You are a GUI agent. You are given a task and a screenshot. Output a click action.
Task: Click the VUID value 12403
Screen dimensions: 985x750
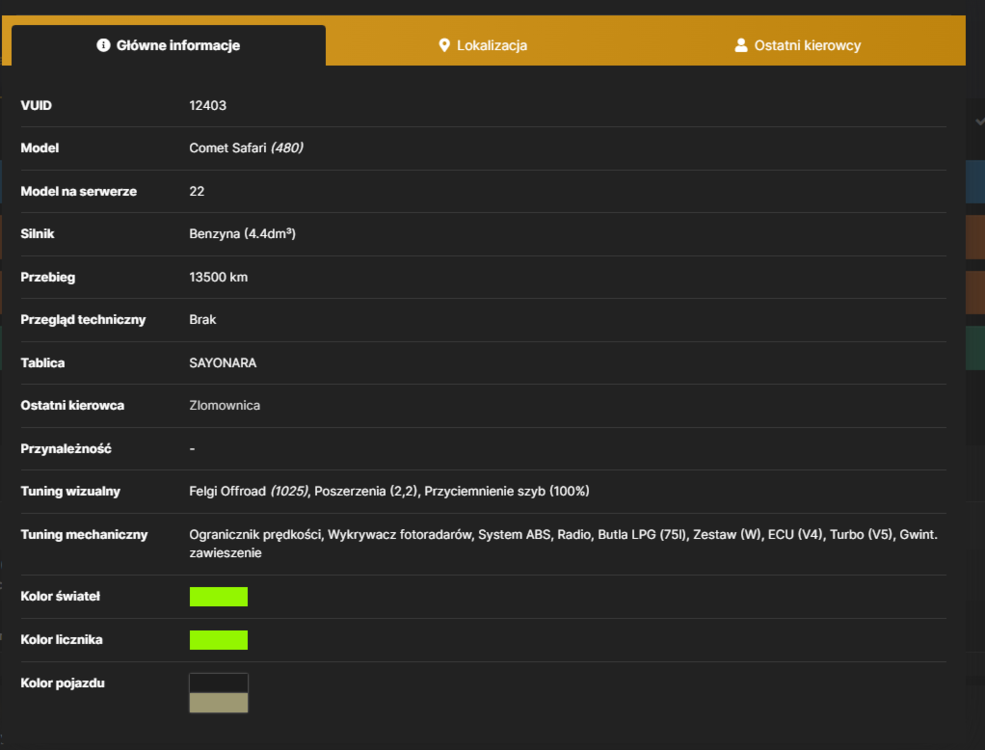click(x=208, y=105)
